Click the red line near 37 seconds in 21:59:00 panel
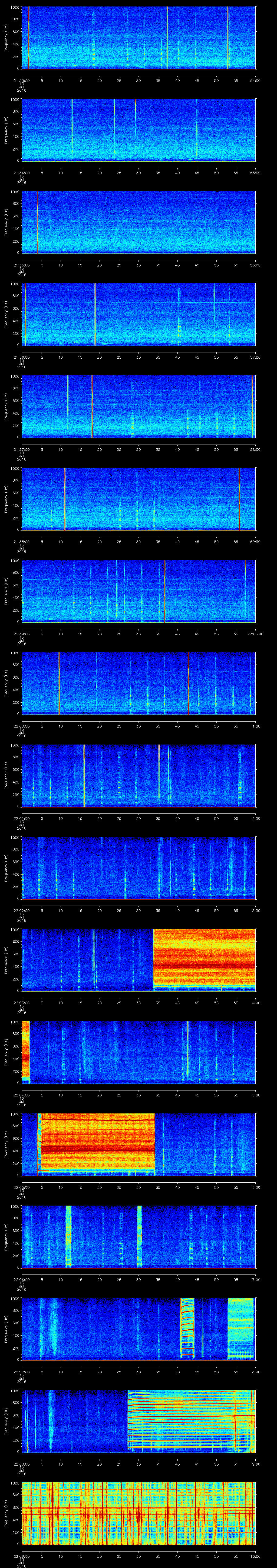277x1568 pixels. pyautogui.click(x=164, y=591)
